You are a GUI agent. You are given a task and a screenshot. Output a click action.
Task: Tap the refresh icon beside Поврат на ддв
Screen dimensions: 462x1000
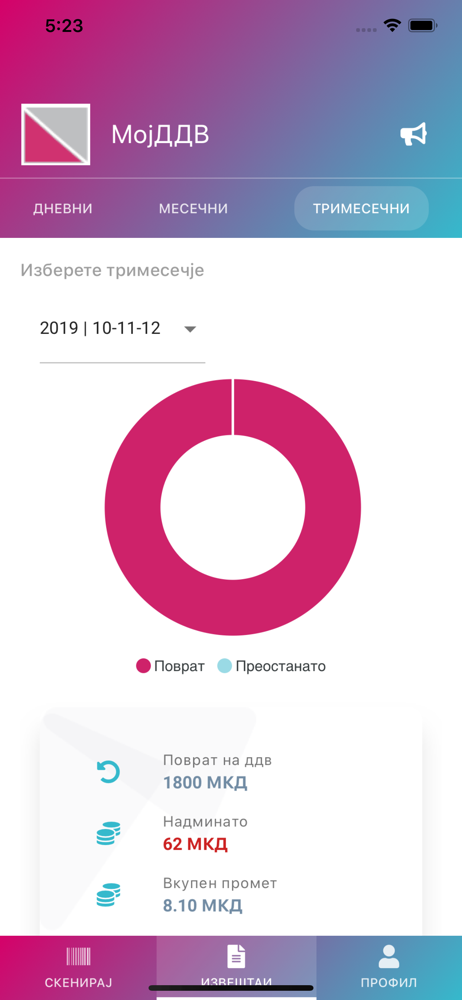(x=108, y=772)
